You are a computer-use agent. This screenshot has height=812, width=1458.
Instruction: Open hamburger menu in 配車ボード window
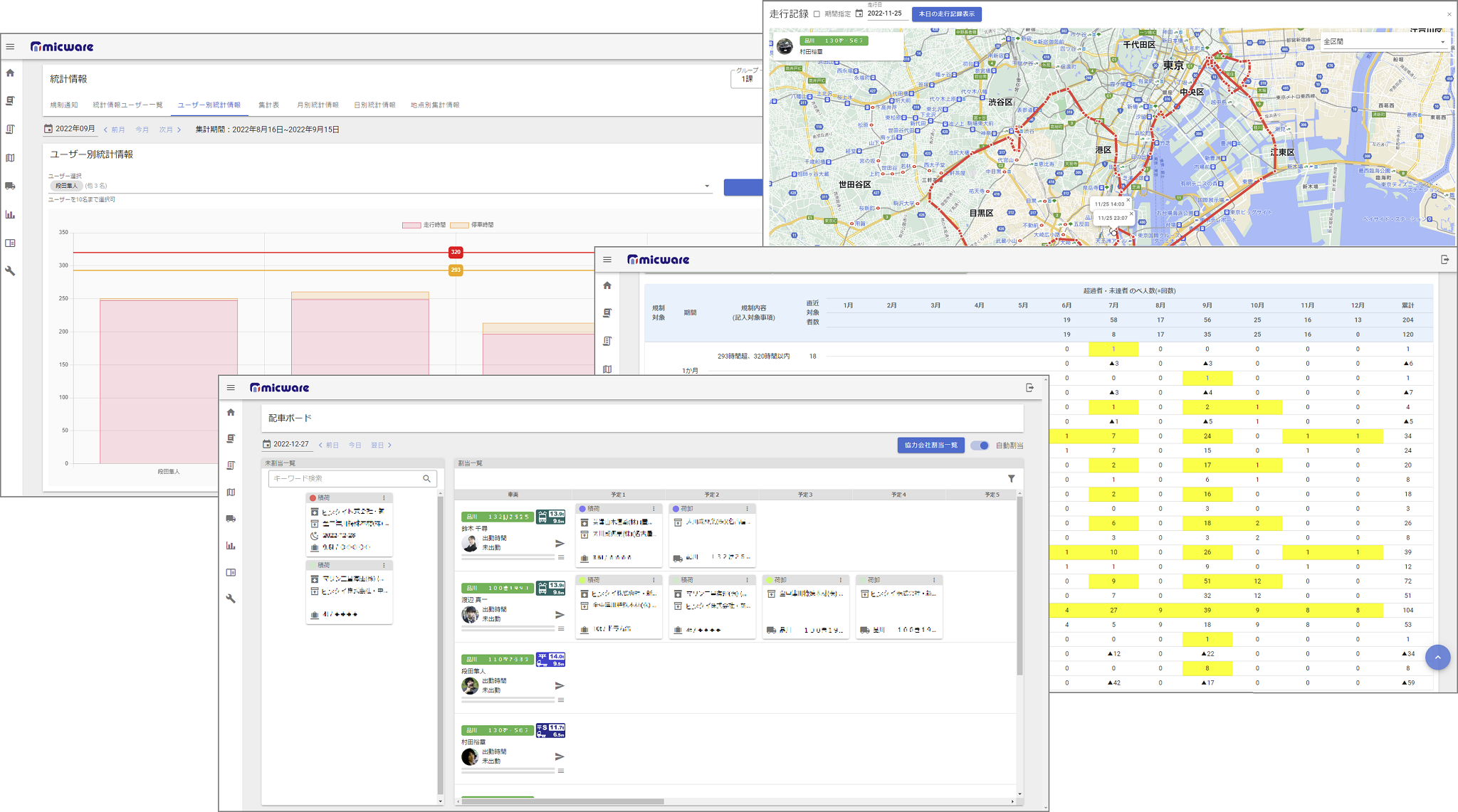click(231, 388)
